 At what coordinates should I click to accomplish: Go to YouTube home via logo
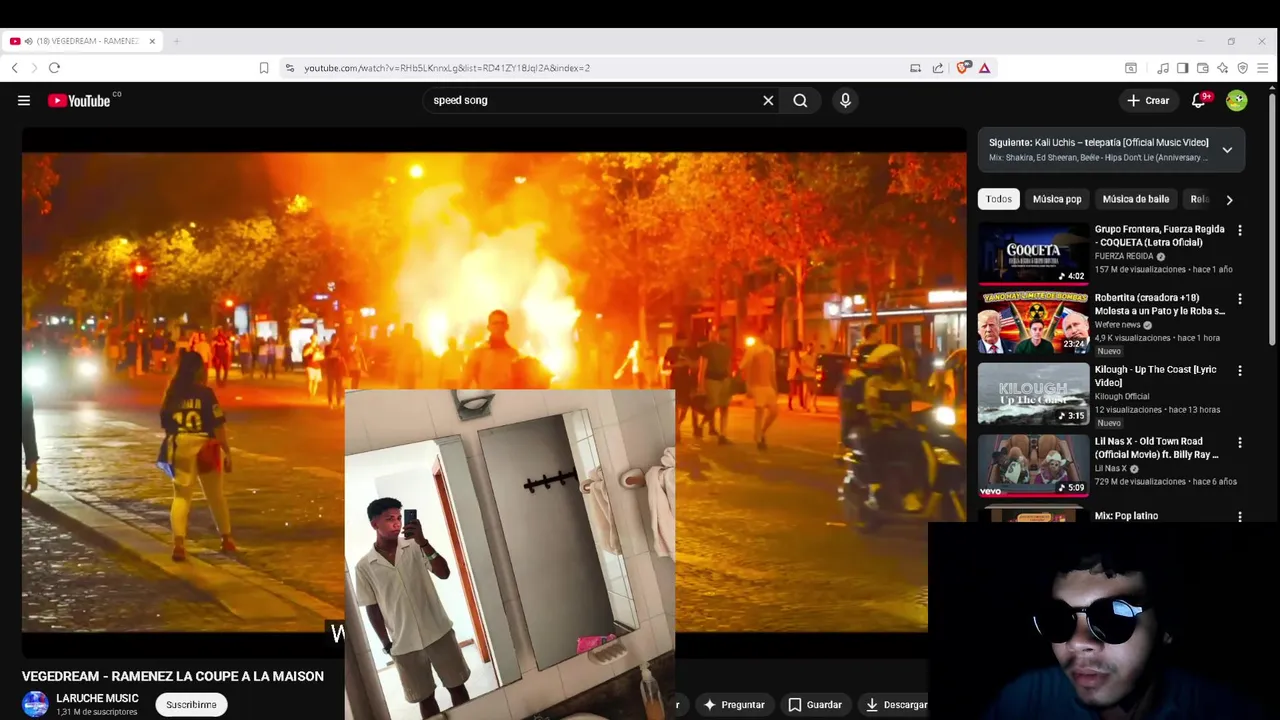pyautogui.click(x=79, y=100)
